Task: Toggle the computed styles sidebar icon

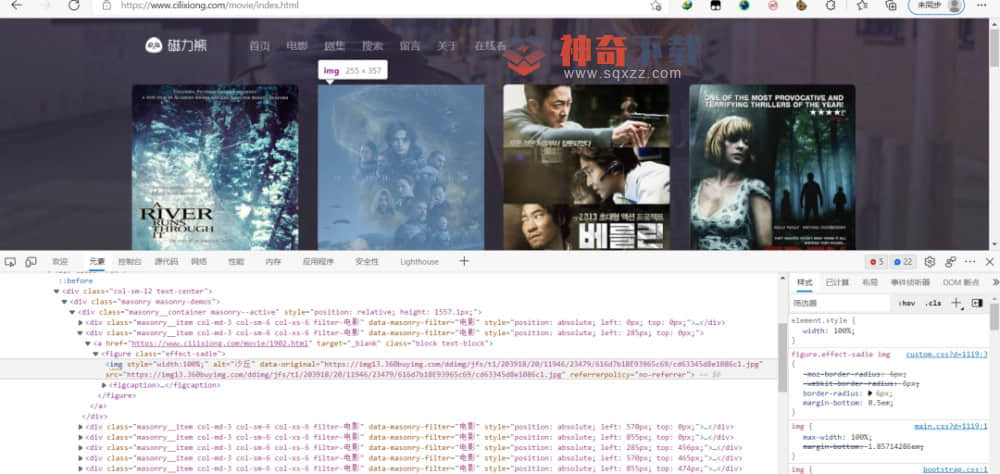Action: [977, 303]
